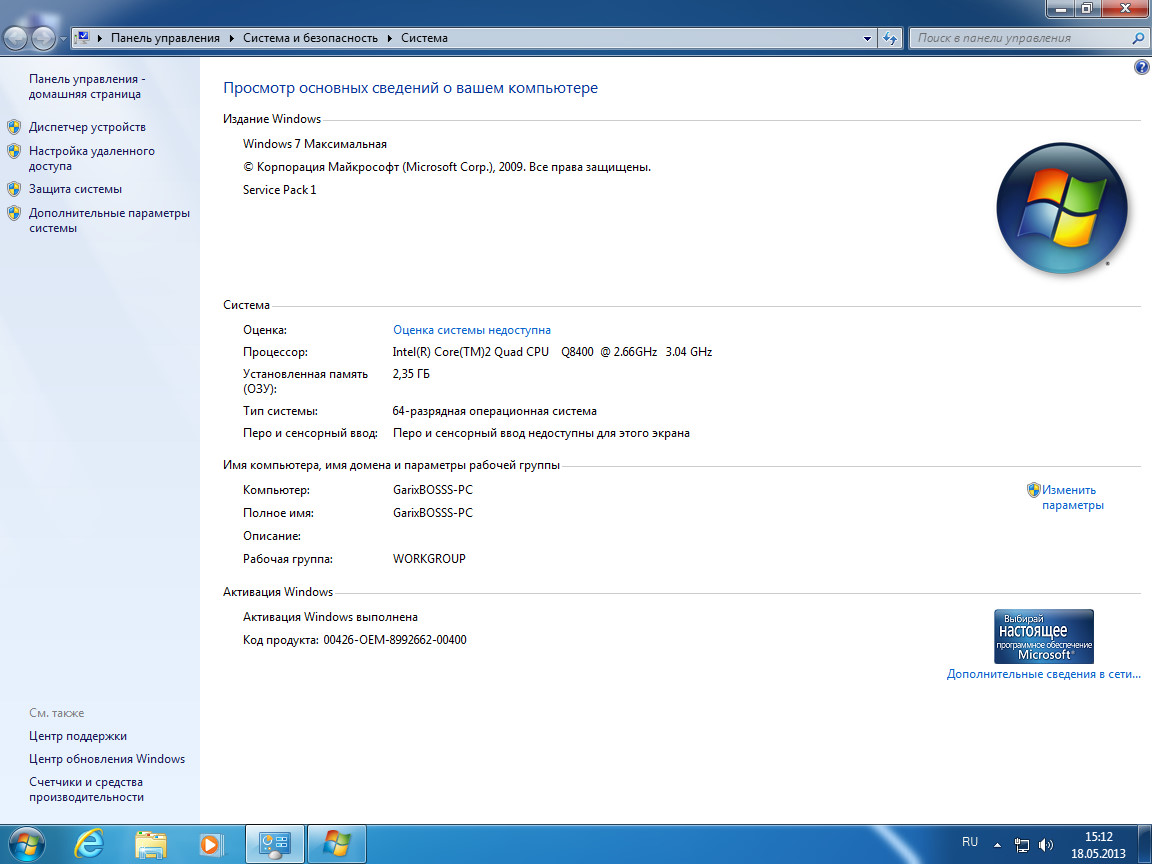Open Центр обновления Windows link
This screenshot has height=864, width=1152.
pyautogui.click(x=107, y=759)
